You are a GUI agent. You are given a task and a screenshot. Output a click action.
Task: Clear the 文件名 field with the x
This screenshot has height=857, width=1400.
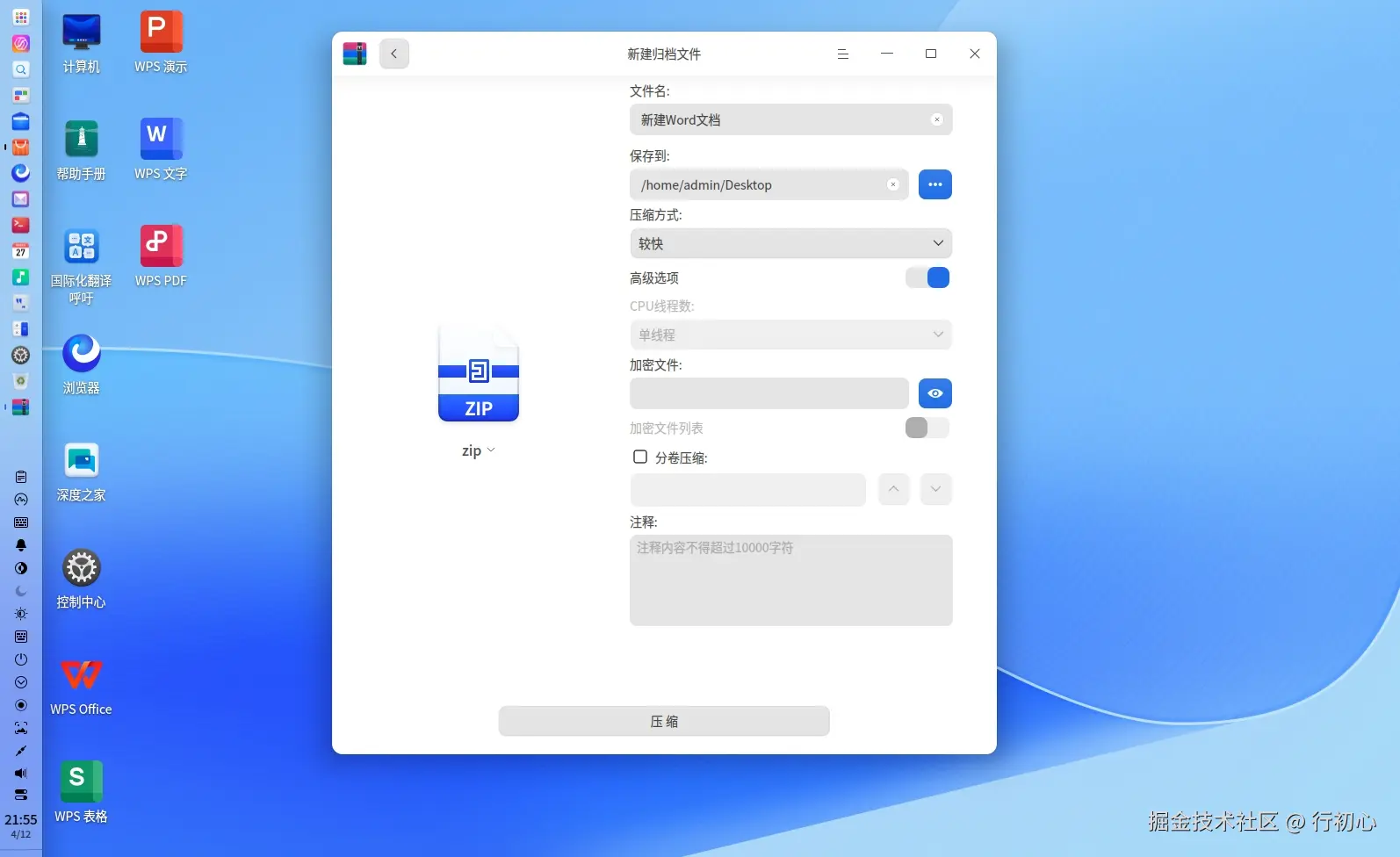(x=937, y=119)
